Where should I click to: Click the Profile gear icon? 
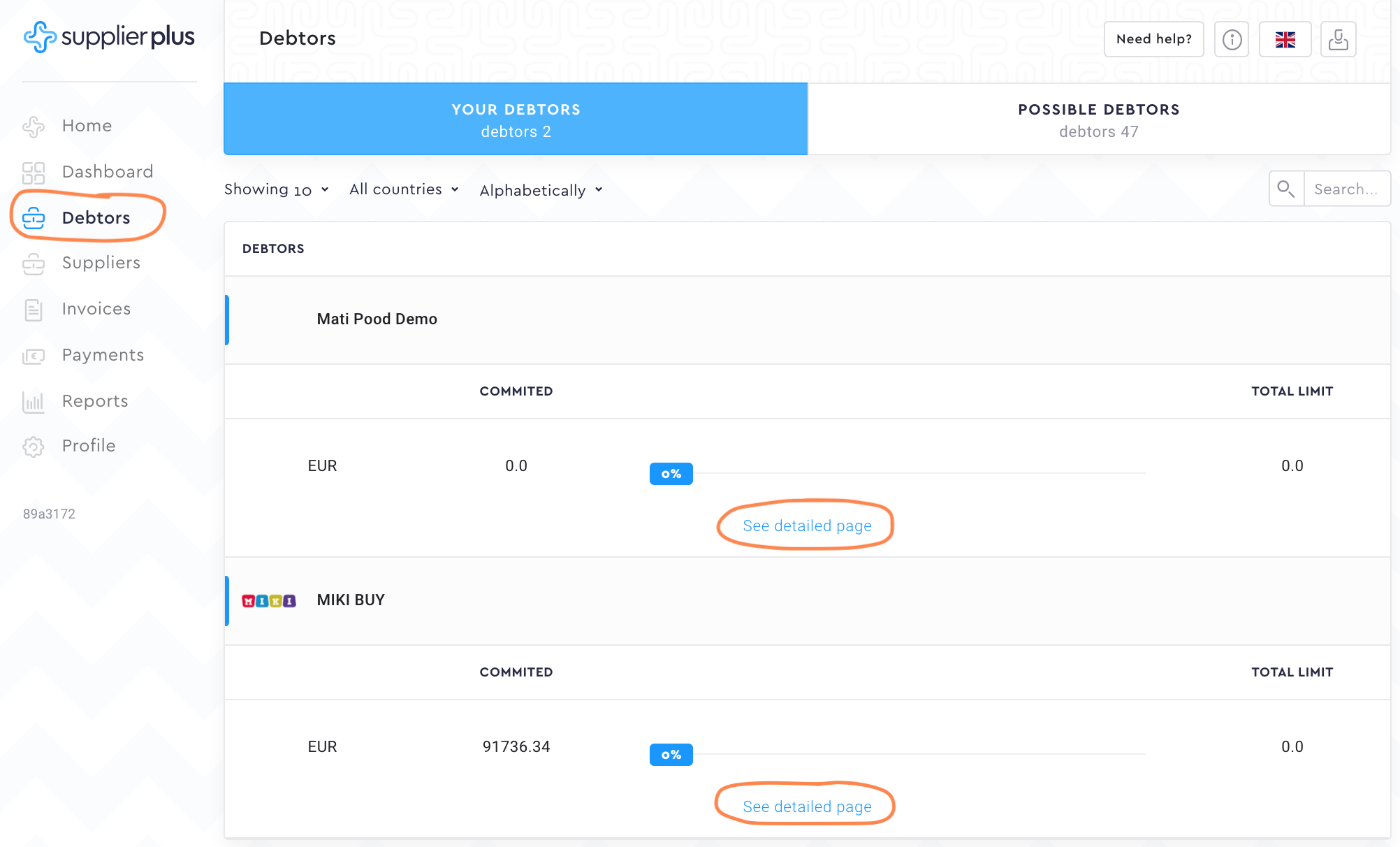[x=33, y=447]
